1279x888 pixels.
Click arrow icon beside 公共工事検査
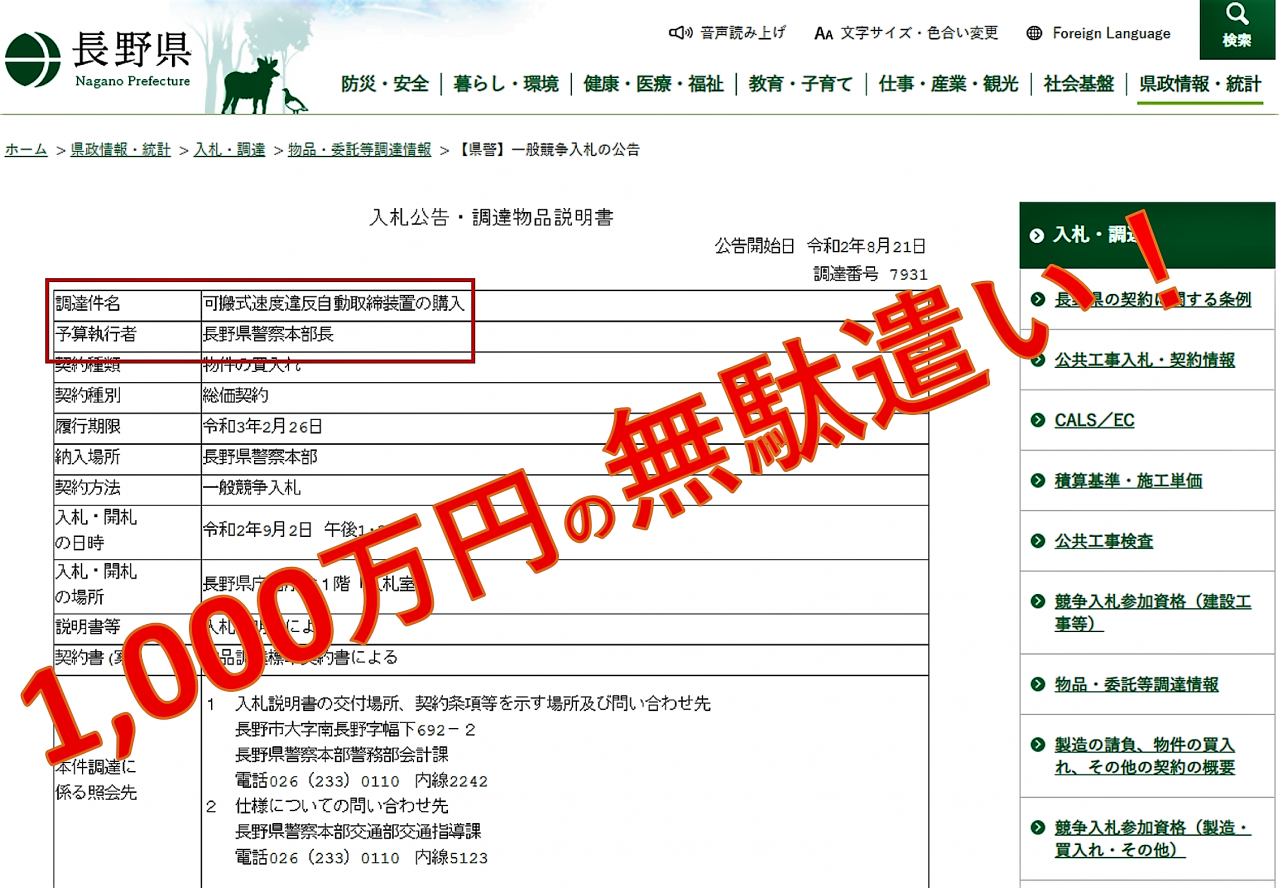click(1038, 541)
